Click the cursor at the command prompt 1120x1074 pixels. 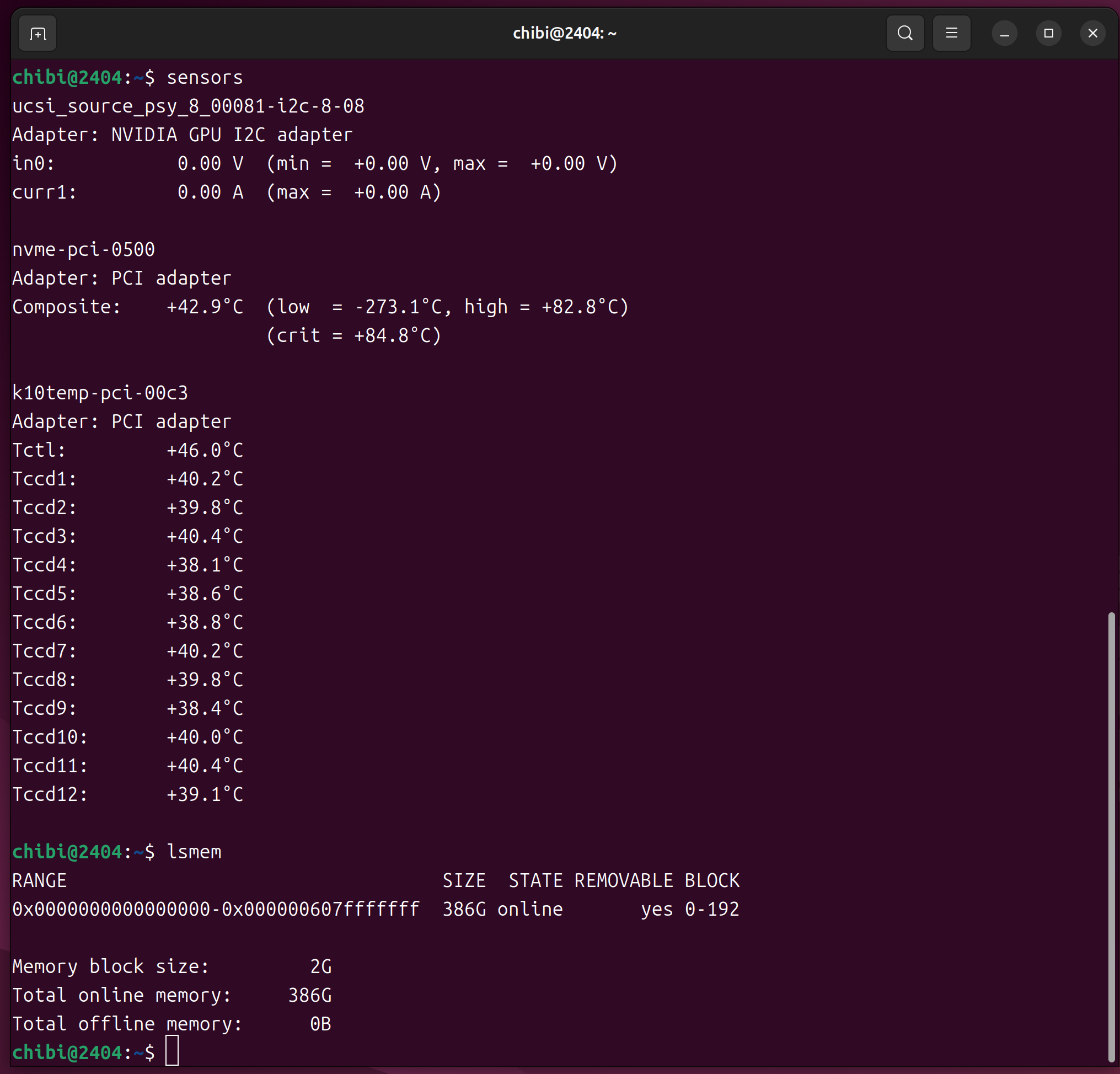172,1051
